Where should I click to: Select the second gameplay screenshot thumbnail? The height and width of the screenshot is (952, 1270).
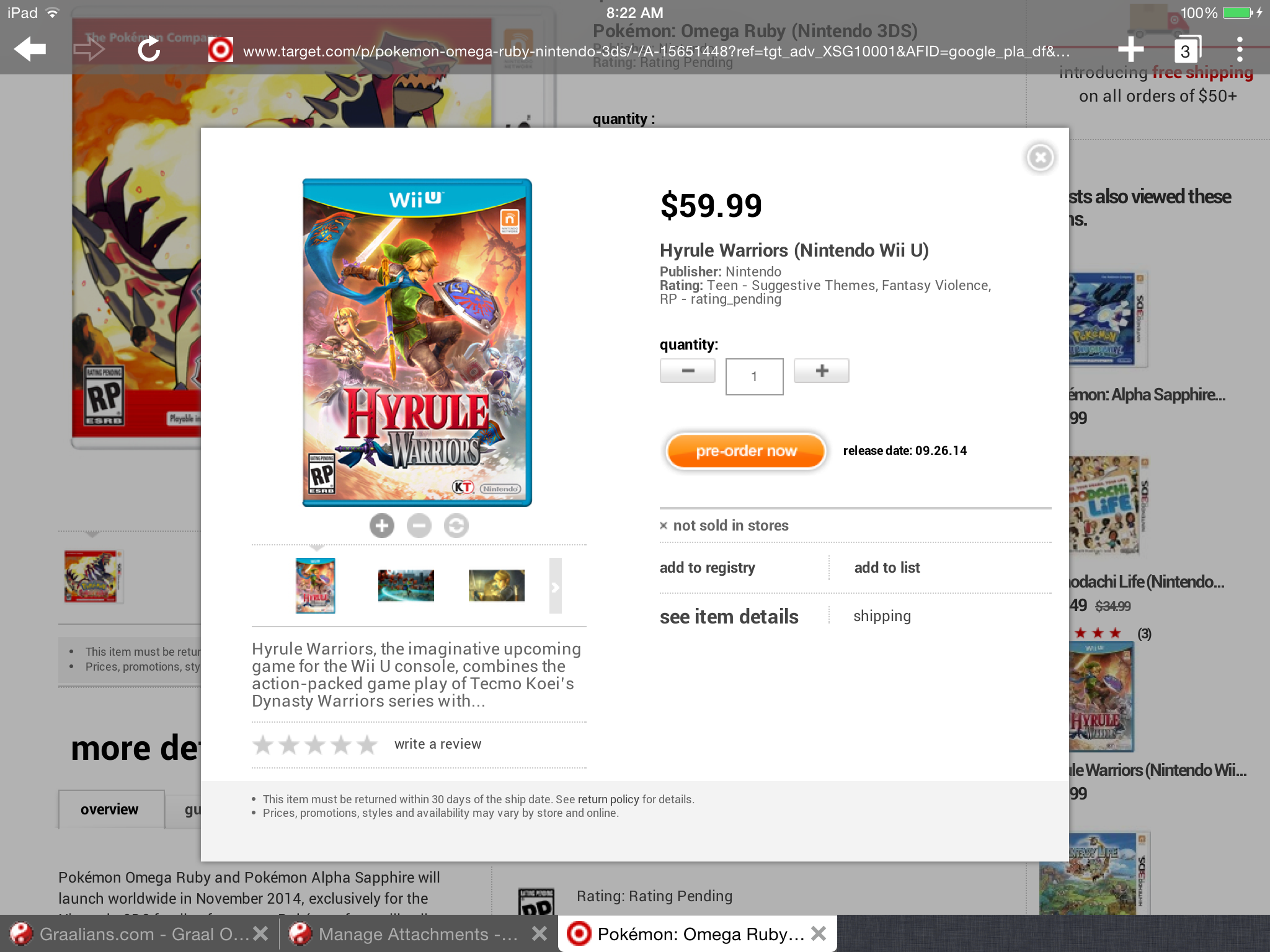[x=497, y=586]
